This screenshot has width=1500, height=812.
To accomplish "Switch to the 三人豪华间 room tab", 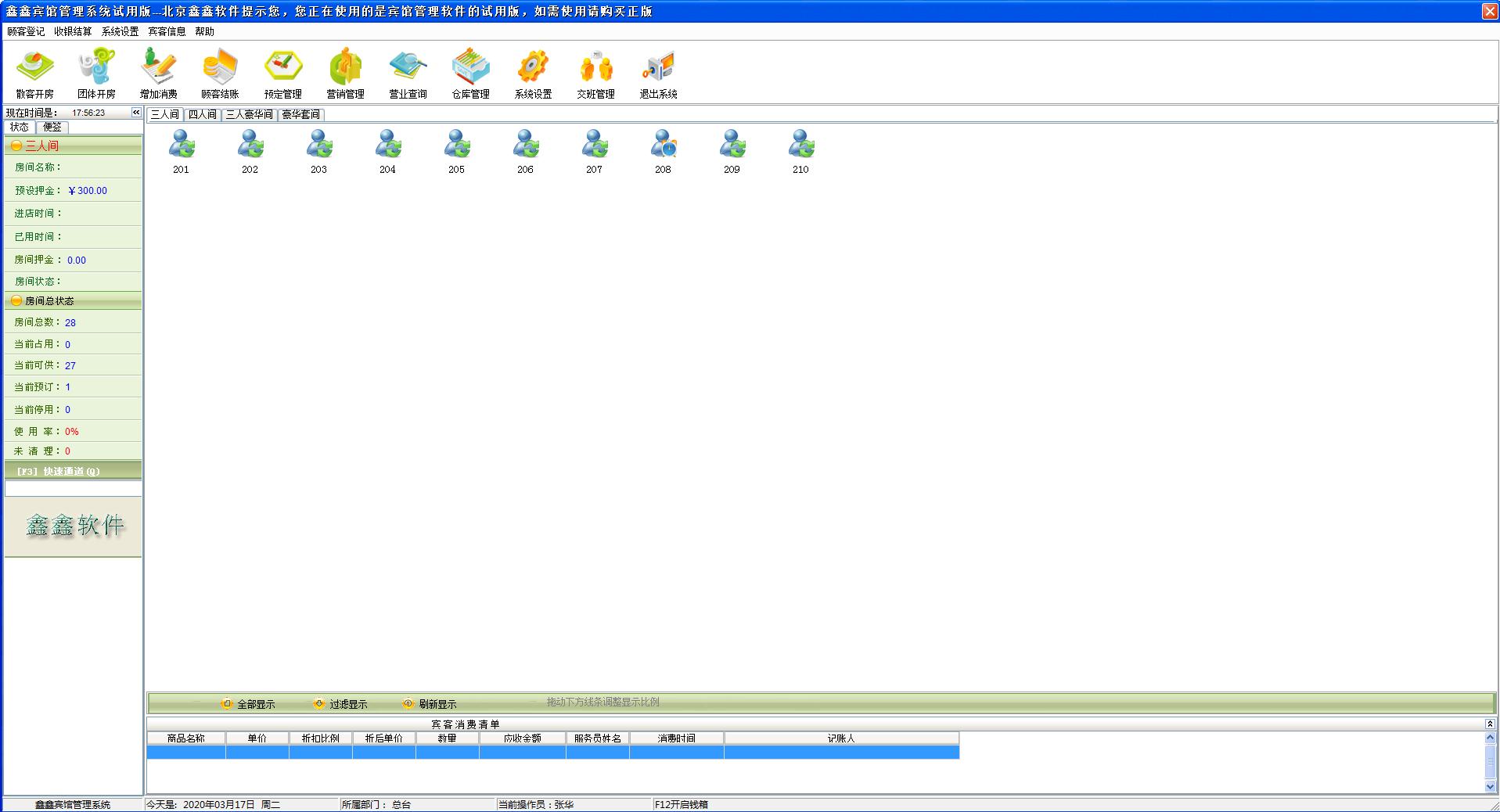I will point(250,114).
